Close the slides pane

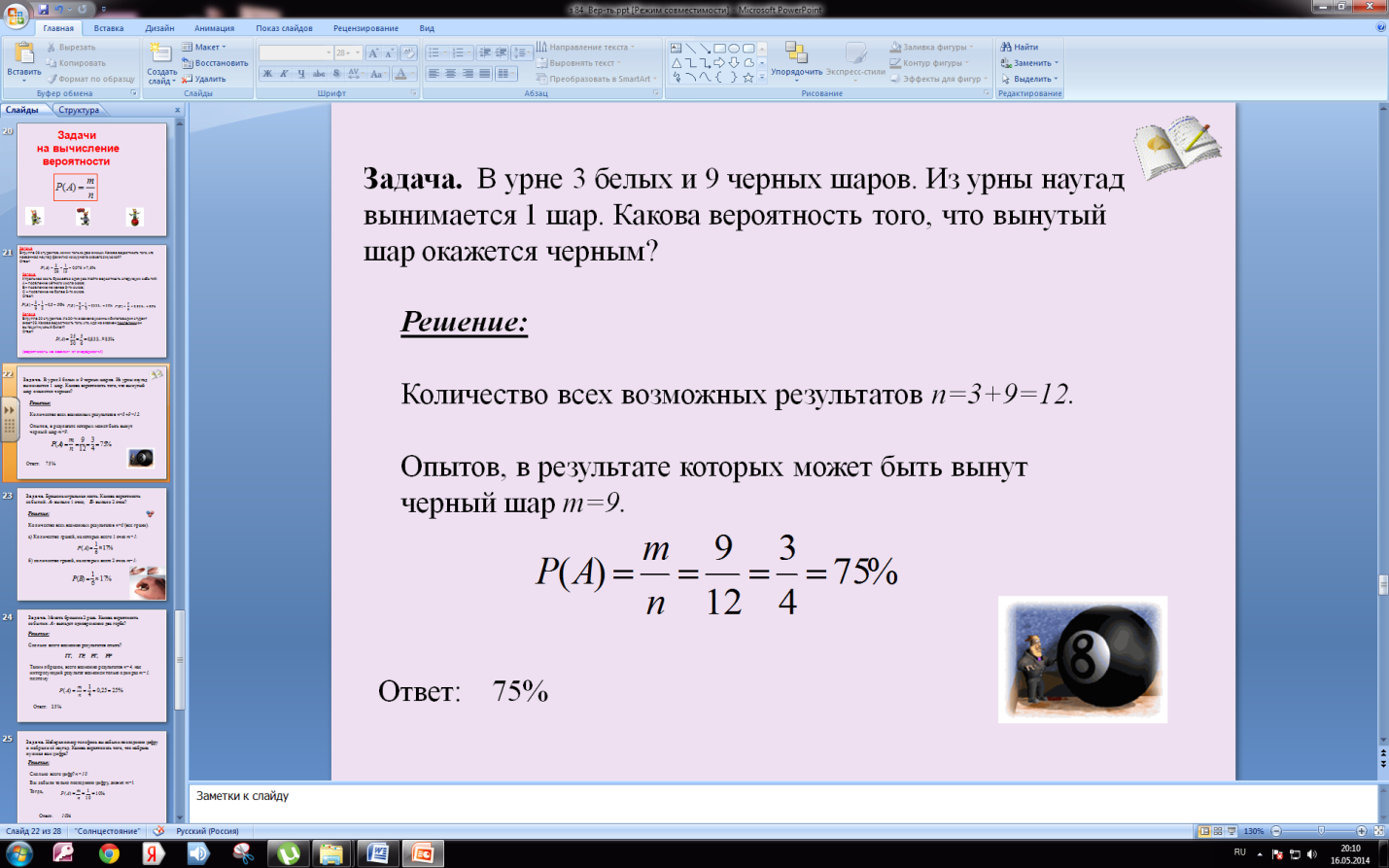tap(177, 110)
